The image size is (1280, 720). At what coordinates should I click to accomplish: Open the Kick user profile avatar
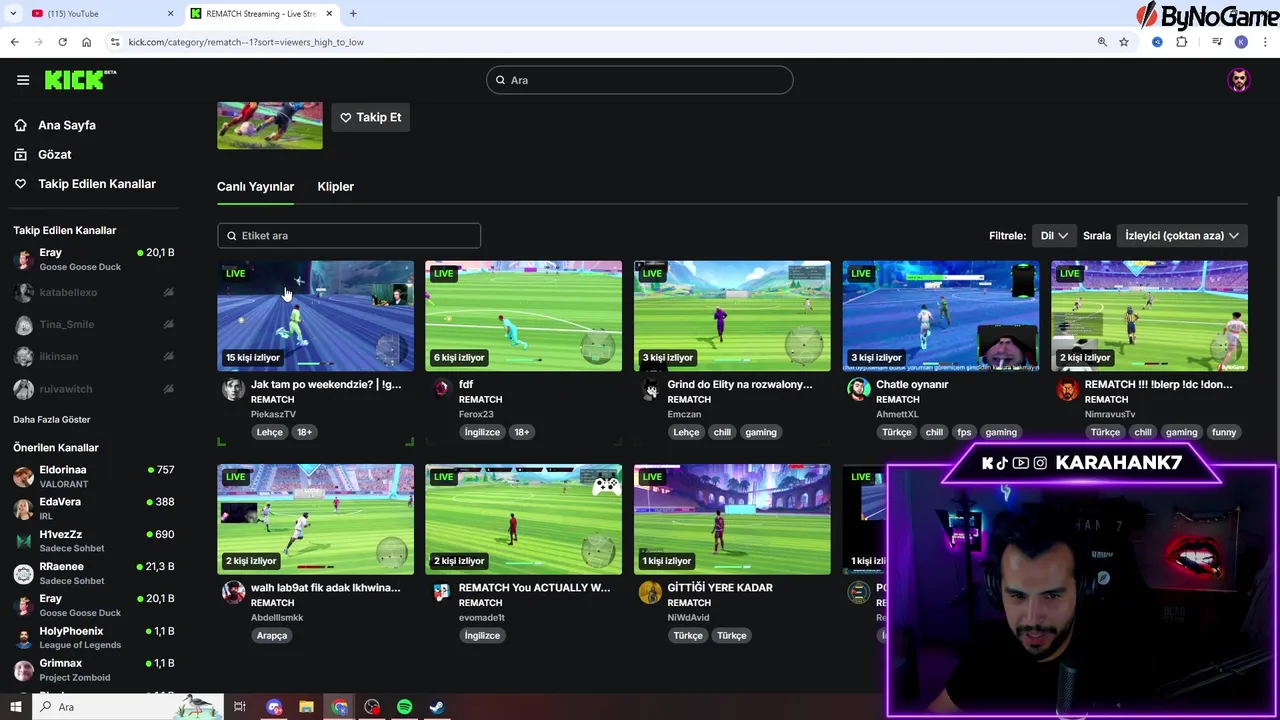1239,80
